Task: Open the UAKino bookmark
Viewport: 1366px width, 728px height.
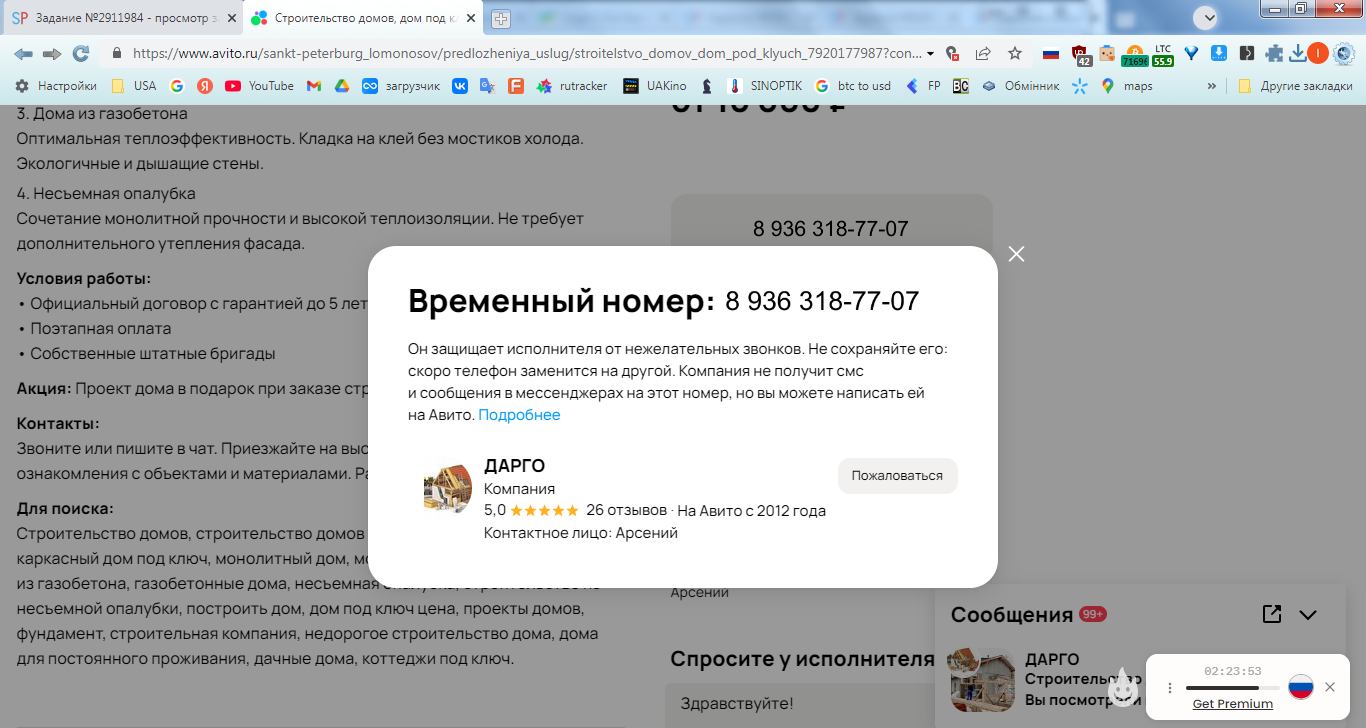Action: (x=655, y=86)
